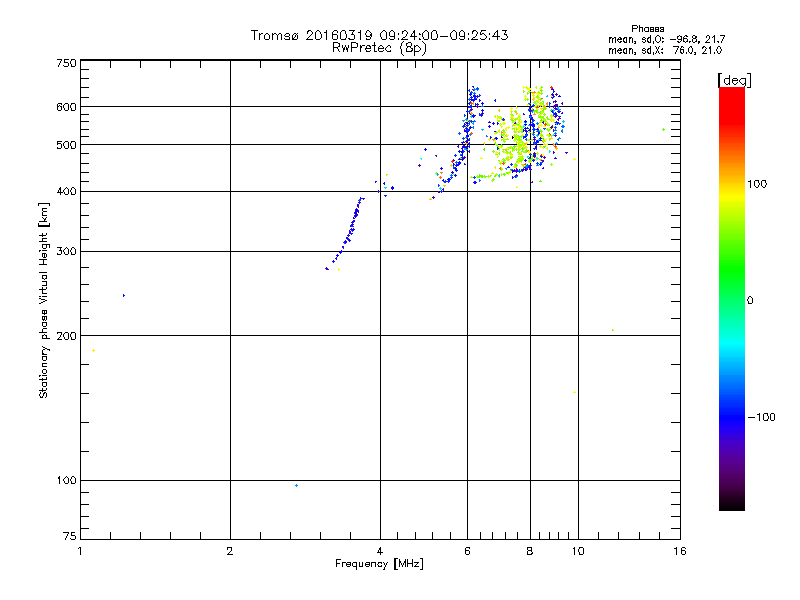Viewport: 800px width, 600px height.
Task: Click y-axis tick label '75'
Action: pos(70,536)
